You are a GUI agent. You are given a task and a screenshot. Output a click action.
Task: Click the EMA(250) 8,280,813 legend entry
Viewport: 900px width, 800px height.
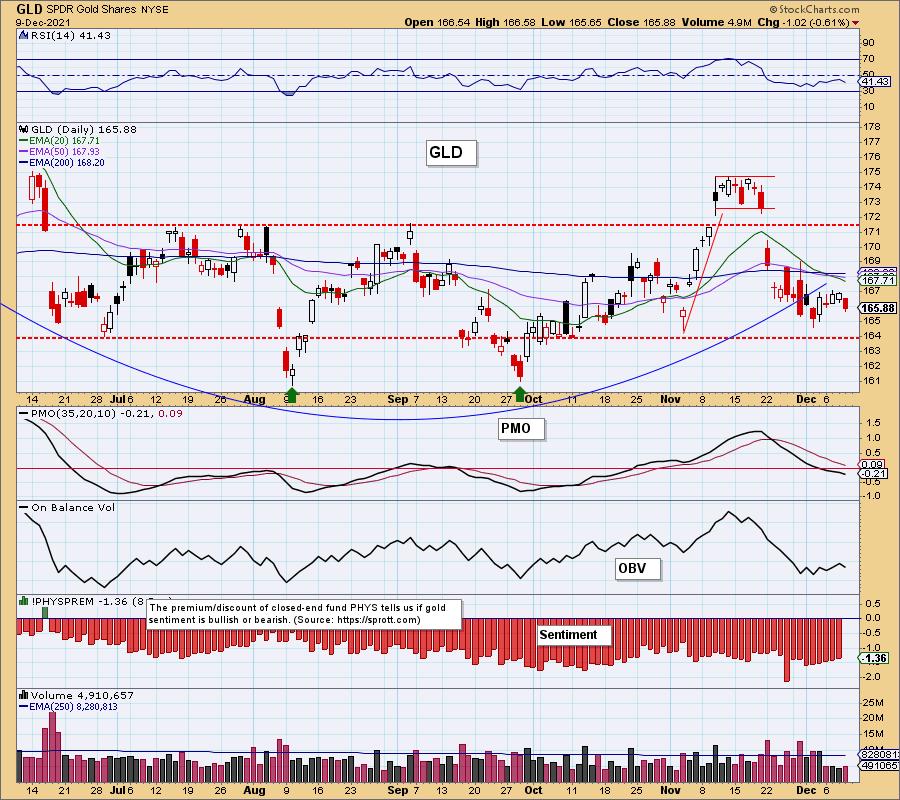69,706
